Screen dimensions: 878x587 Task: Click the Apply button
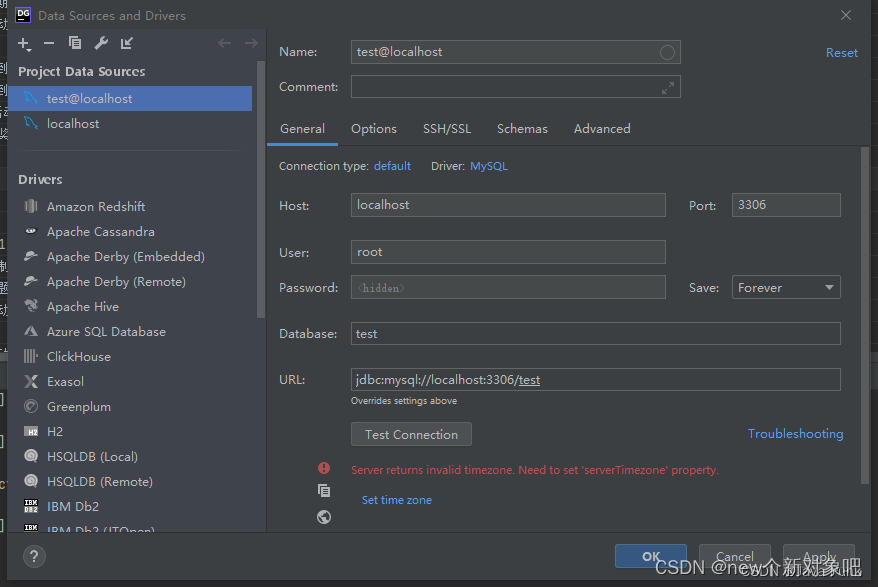pyautogui.click(x=819, y=556)
